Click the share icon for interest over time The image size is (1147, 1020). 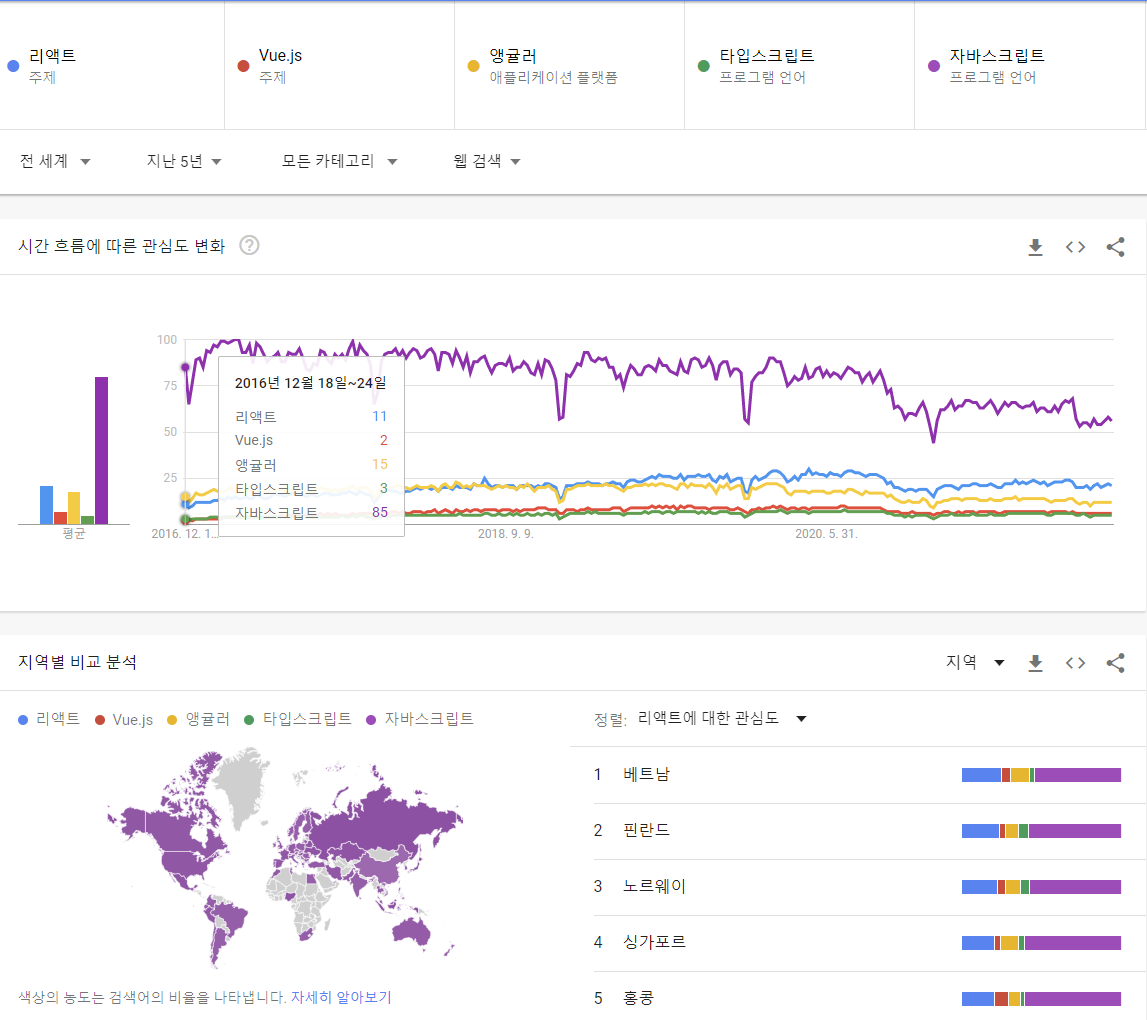pos(1116,246)
